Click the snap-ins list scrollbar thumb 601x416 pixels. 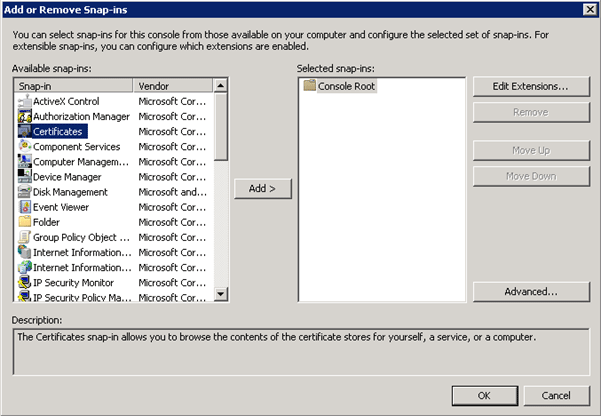click(x=220, y=127)
